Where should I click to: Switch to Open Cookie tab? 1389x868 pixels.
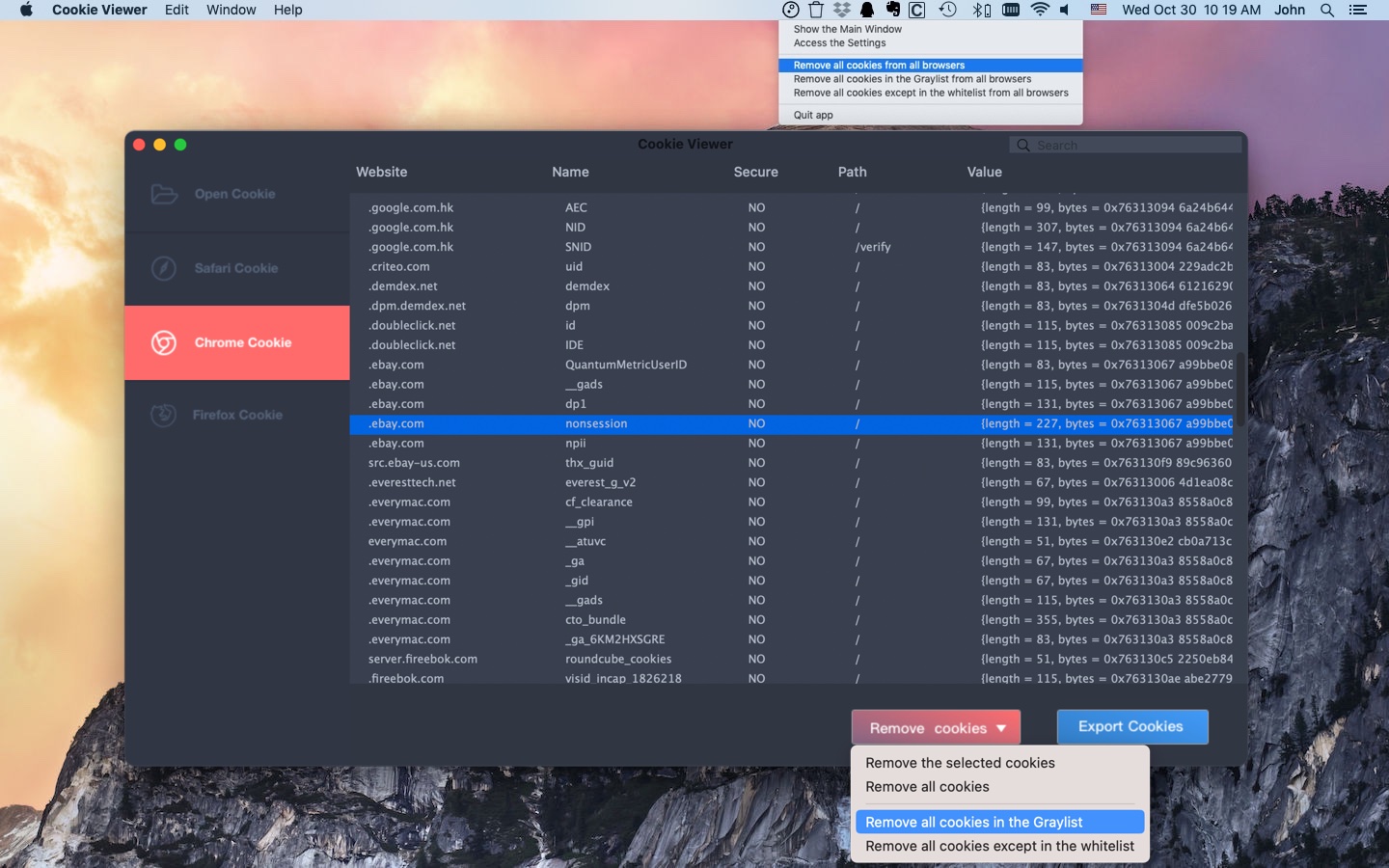(x=237, y=194)
